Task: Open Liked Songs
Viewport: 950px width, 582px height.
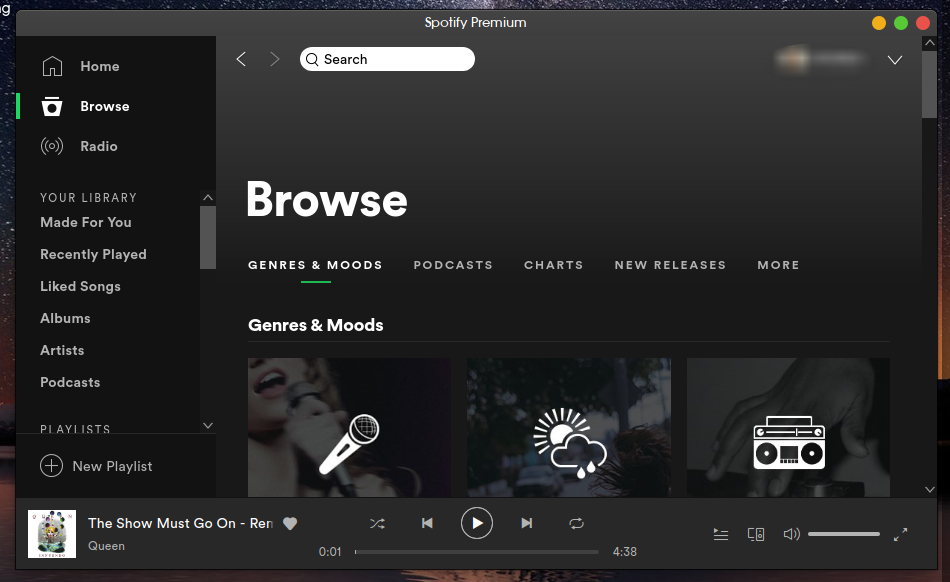Action: 81,286
